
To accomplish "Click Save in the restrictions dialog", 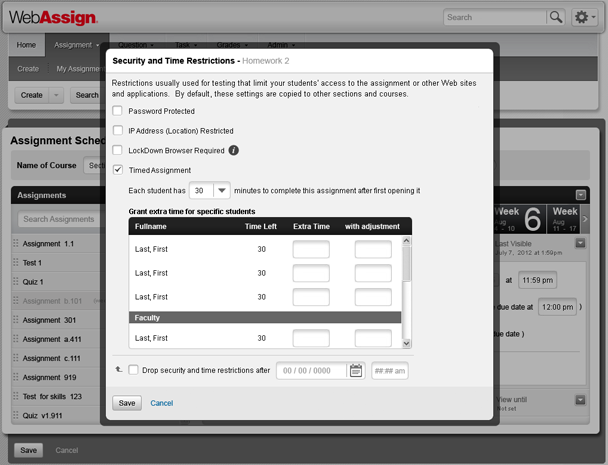I will [x=127, y=403].
